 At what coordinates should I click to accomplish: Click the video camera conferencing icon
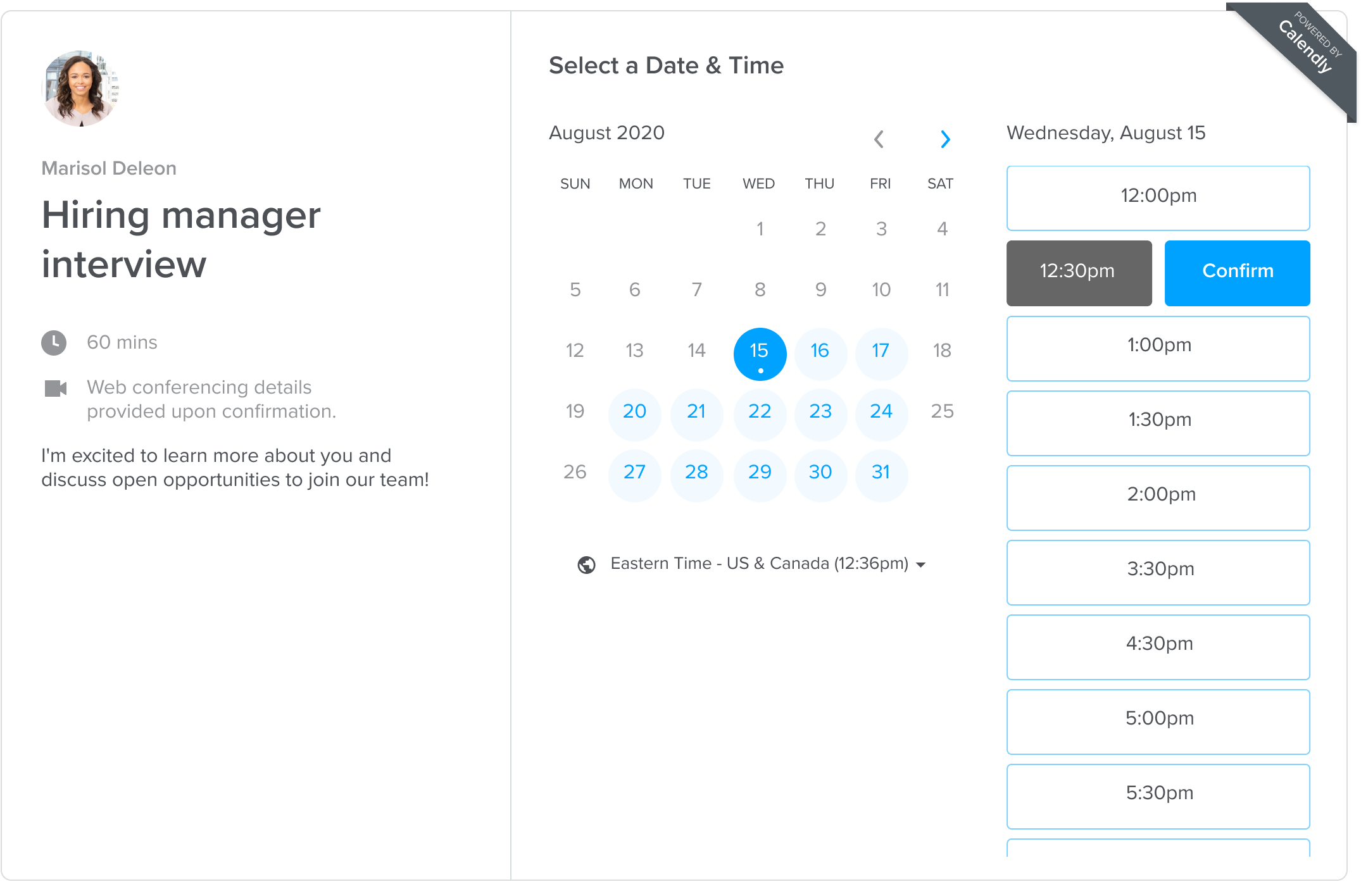55,385
